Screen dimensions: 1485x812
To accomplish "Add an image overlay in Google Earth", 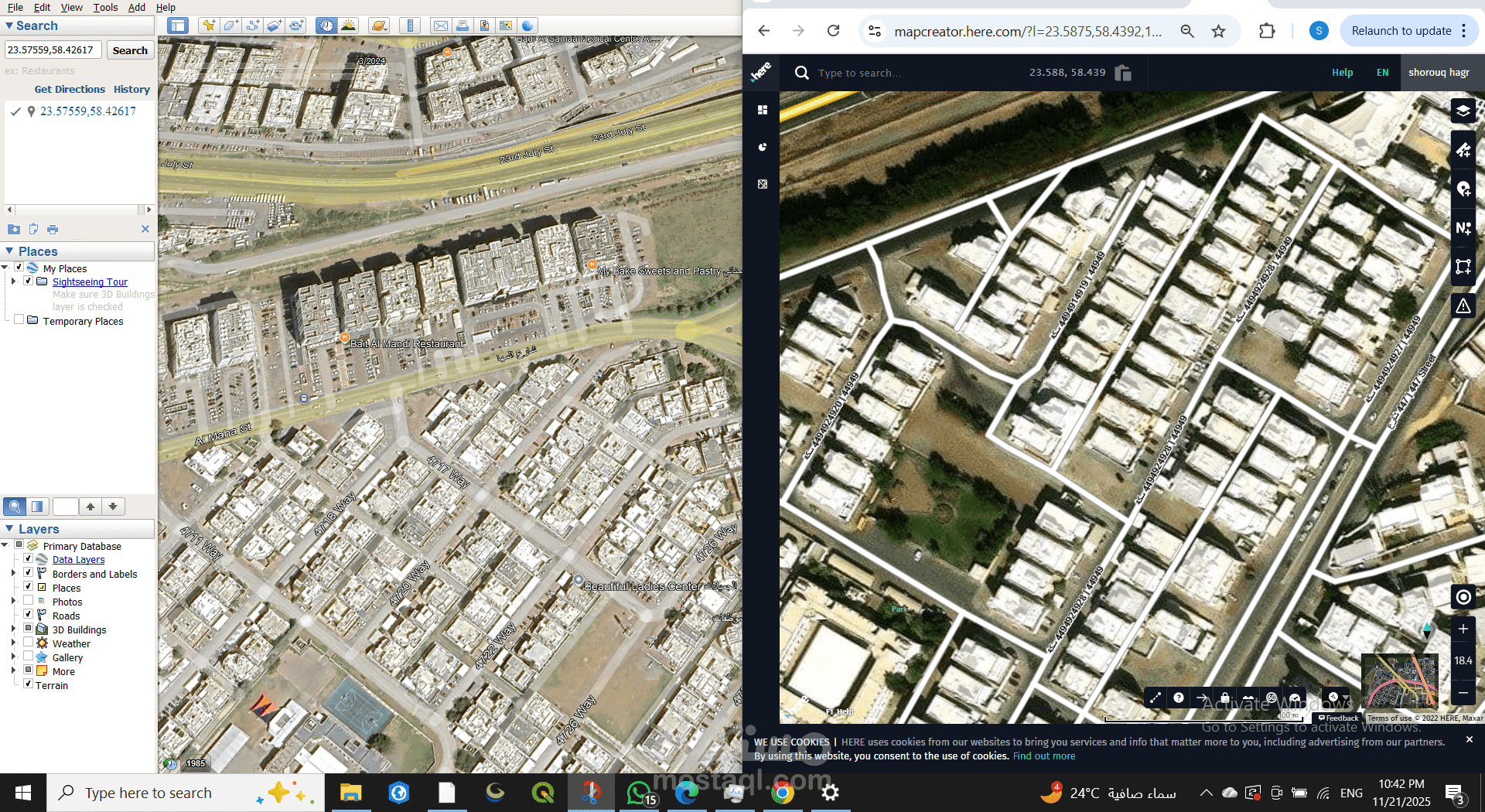I will [274, 26].
